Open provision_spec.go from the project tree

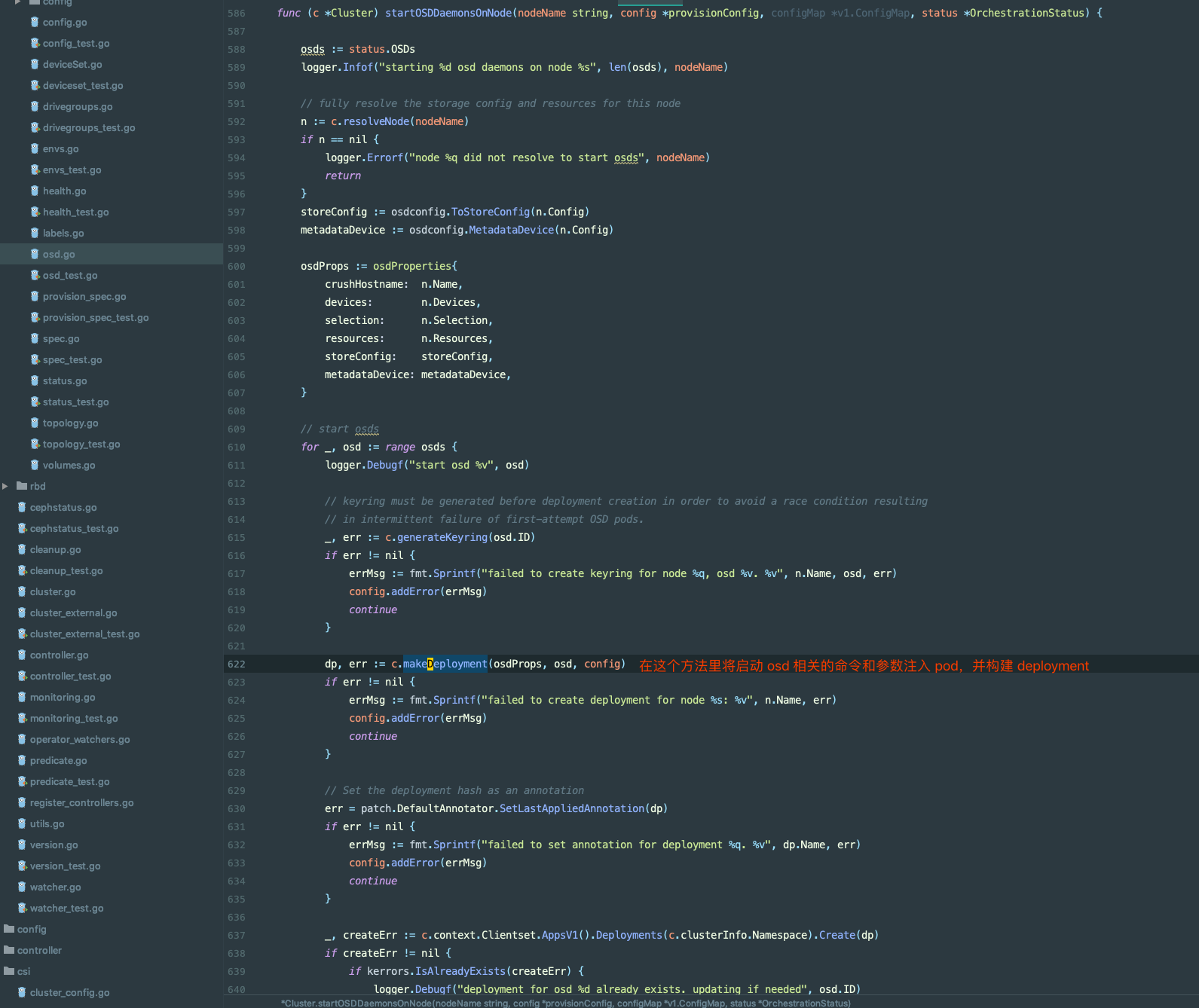(84, 297)
